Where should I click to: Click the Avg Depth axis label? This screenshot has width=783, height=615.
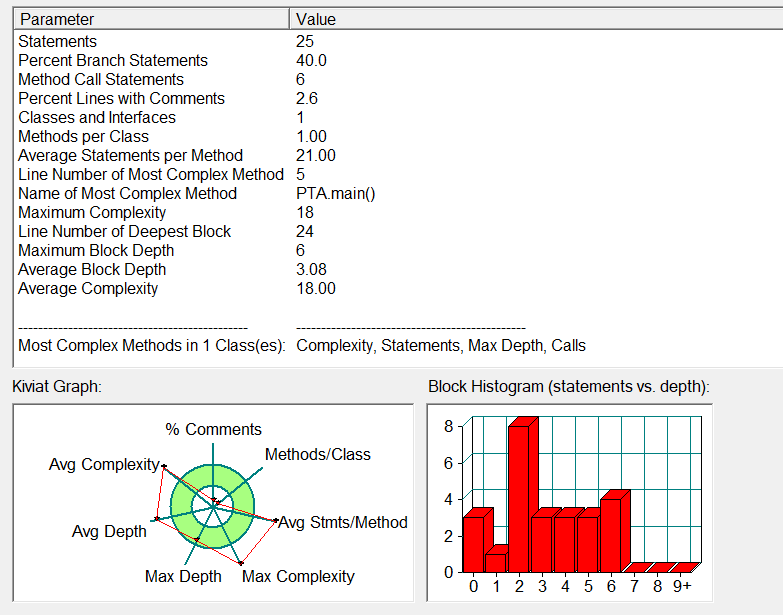[109, 531]
